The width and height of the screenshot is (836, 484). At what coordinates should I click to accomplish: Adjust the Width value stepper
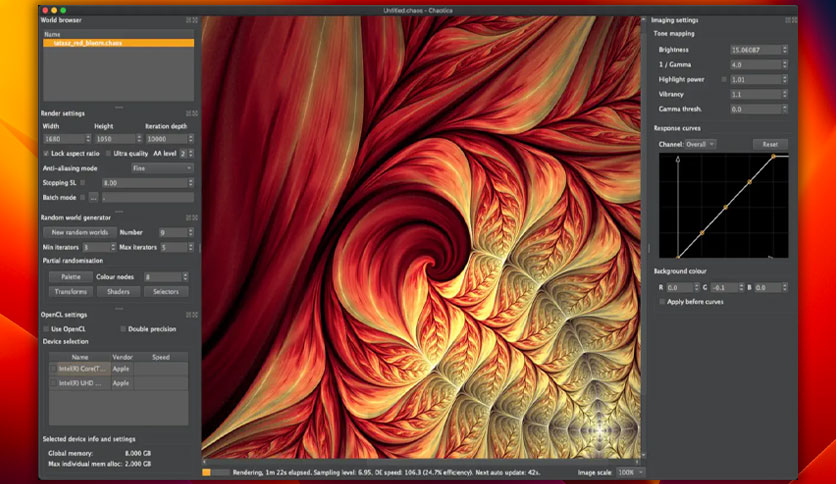click(88, 139)
